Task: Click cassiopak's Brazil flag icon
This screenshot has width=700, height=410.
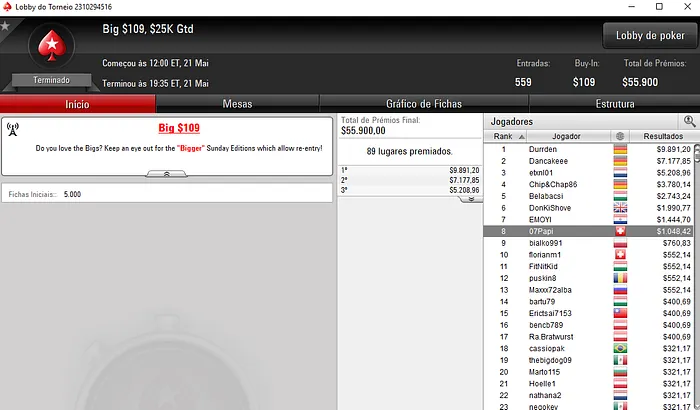Action: click(620, 348)
